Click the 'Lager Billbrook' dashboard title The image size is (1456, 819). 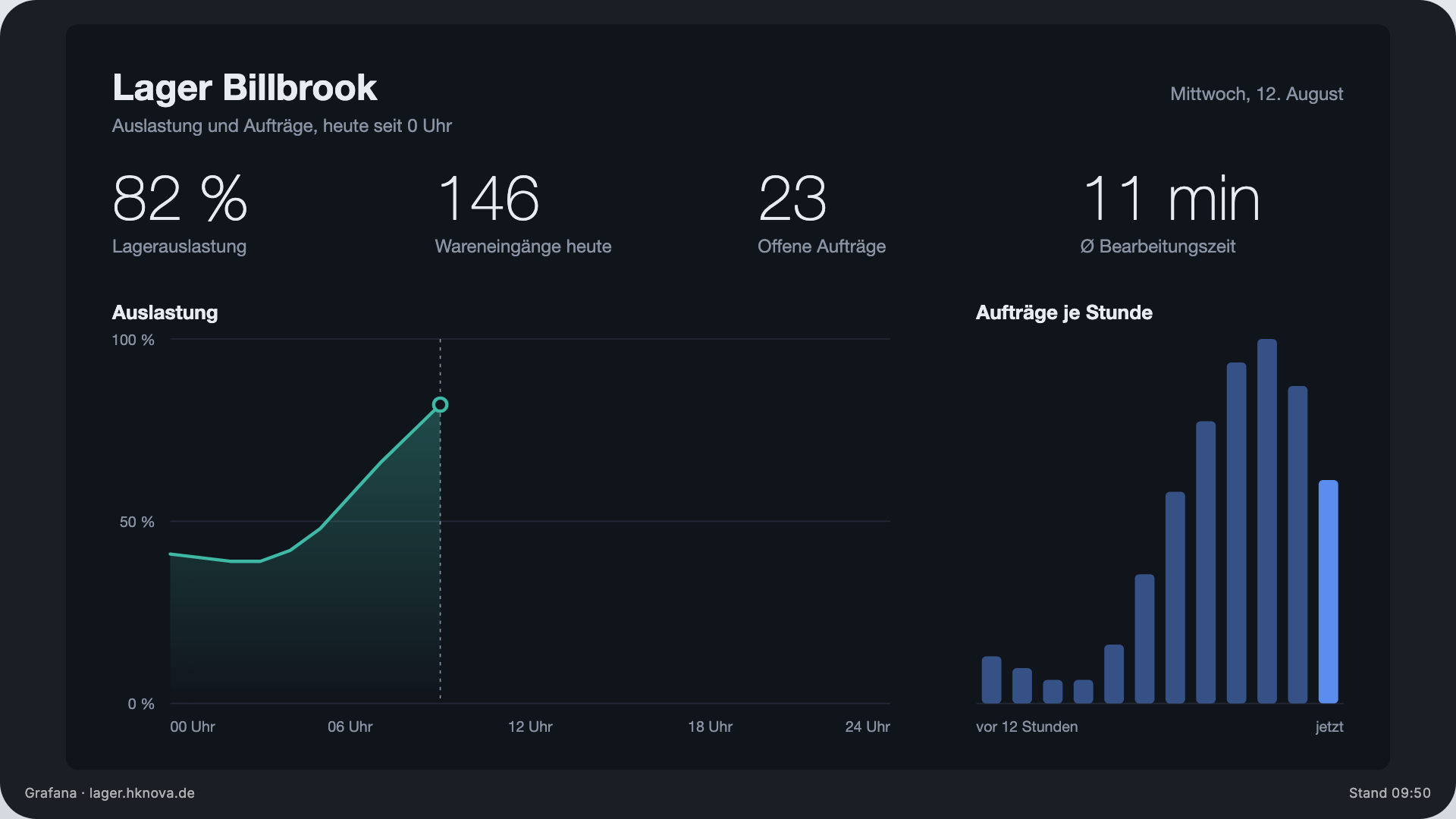click(x=244, y=88)
